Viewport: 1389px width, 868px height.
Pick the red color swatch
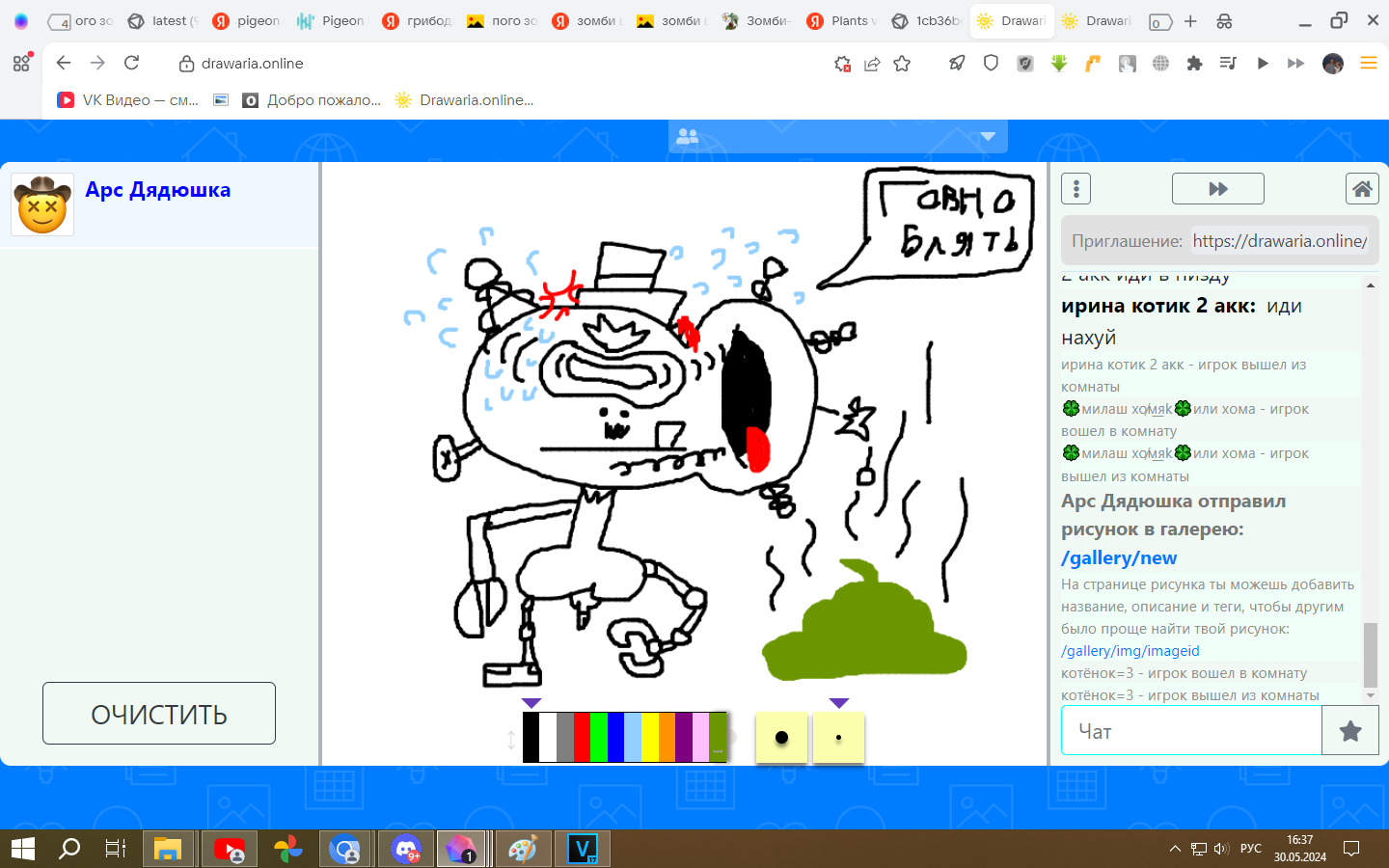(582, 738)
